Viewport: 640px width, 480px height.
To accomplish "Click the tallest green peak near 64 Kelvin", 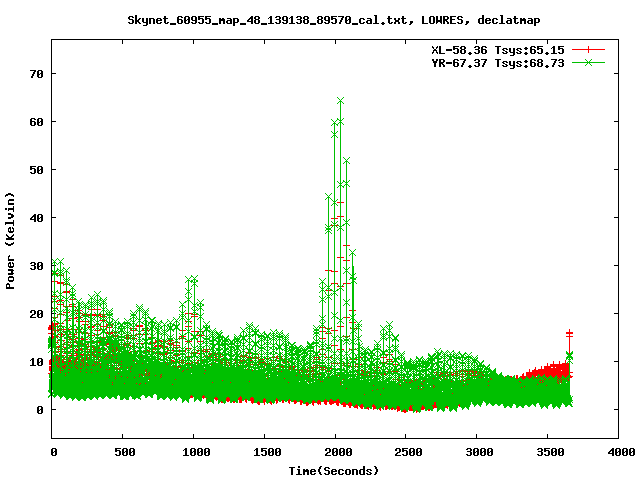I will click(340, 101).
